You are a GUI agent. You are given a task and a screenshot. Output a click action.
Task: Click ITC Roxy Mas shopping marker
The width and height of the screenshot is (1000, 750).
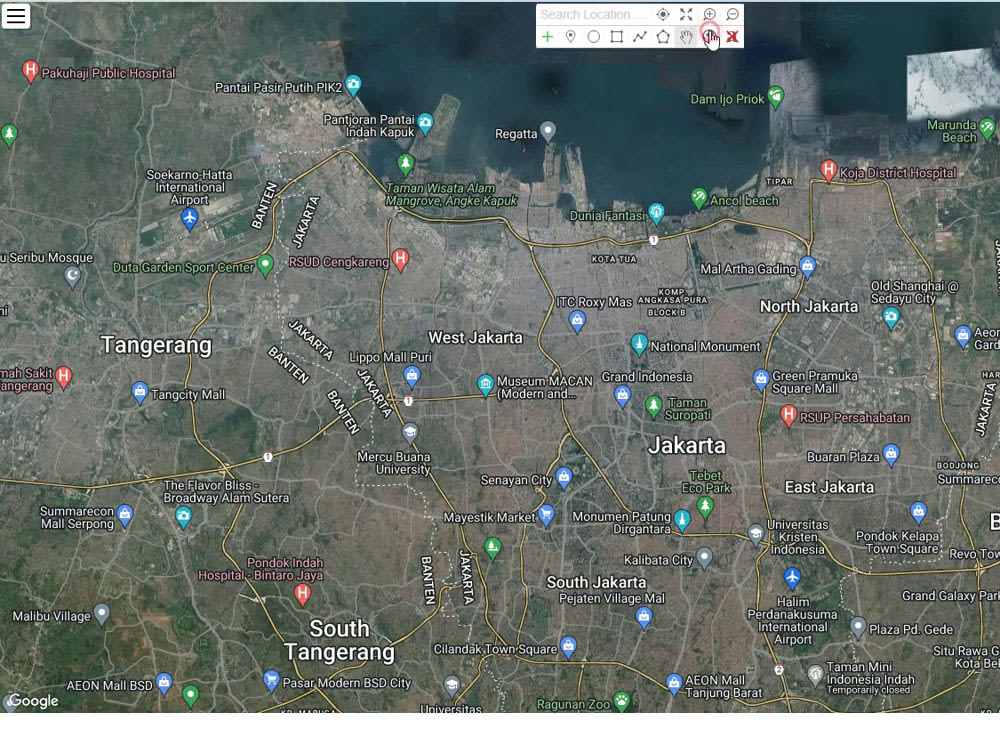click(577, 321)
